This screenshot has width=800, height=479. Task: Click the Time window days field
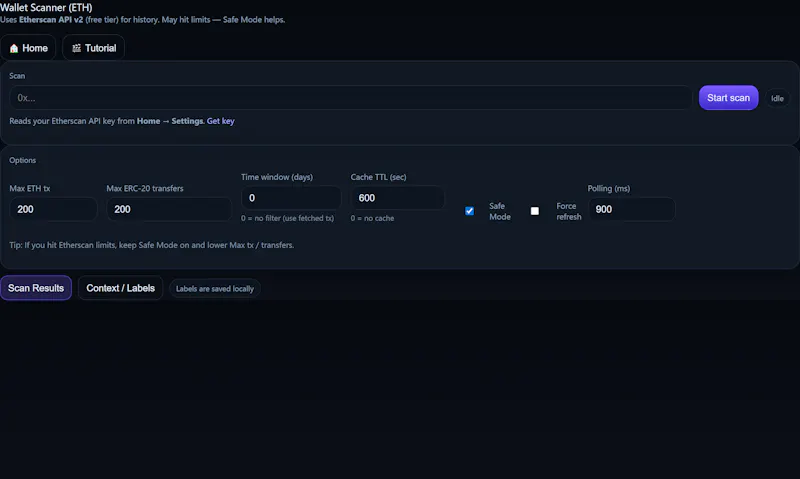[291, 198]
